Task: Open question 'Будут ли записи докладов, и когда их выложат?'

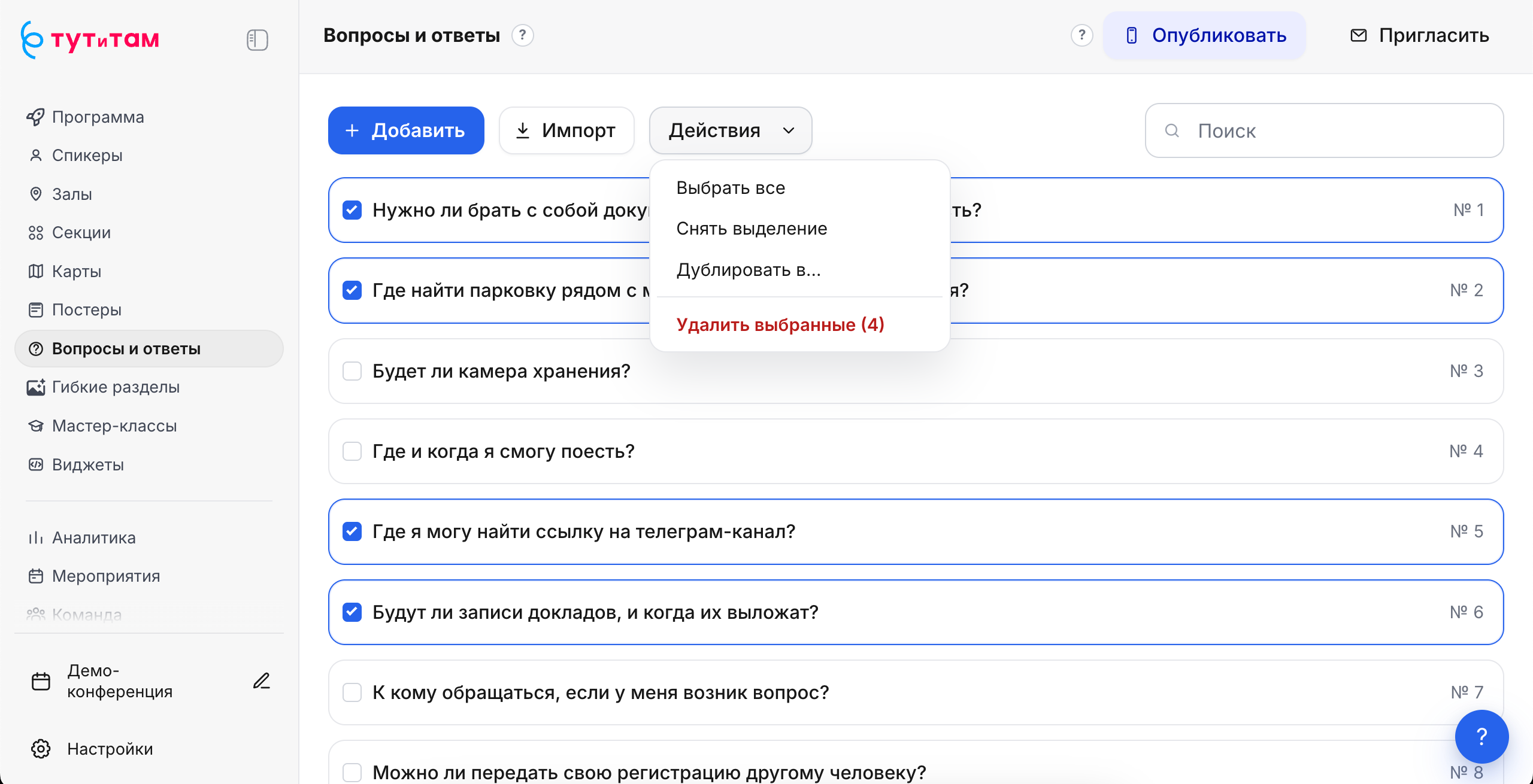Action: click(916, 612)
